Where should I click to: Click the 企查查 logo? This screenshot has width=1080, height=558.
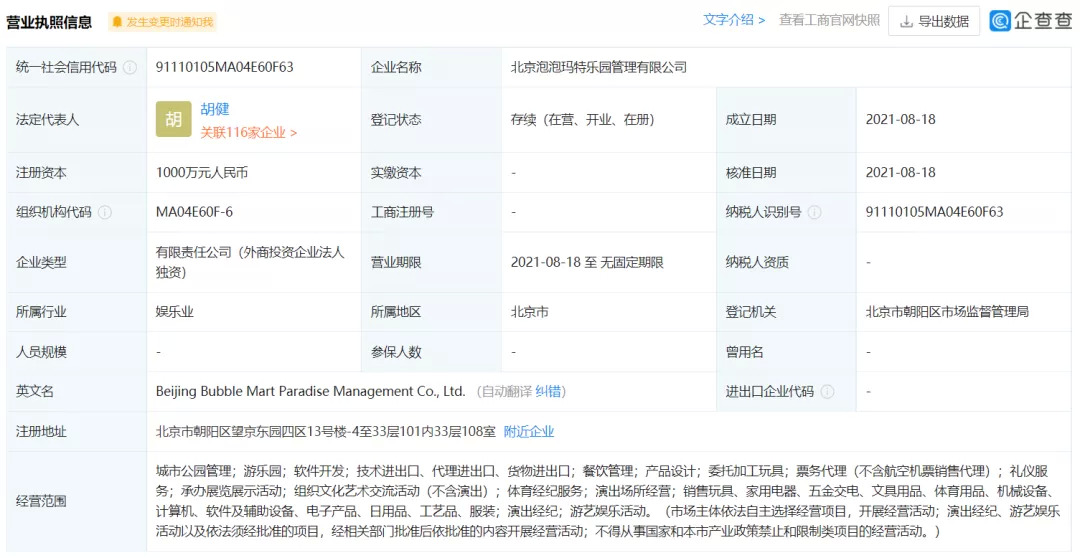click(1031, 21)
